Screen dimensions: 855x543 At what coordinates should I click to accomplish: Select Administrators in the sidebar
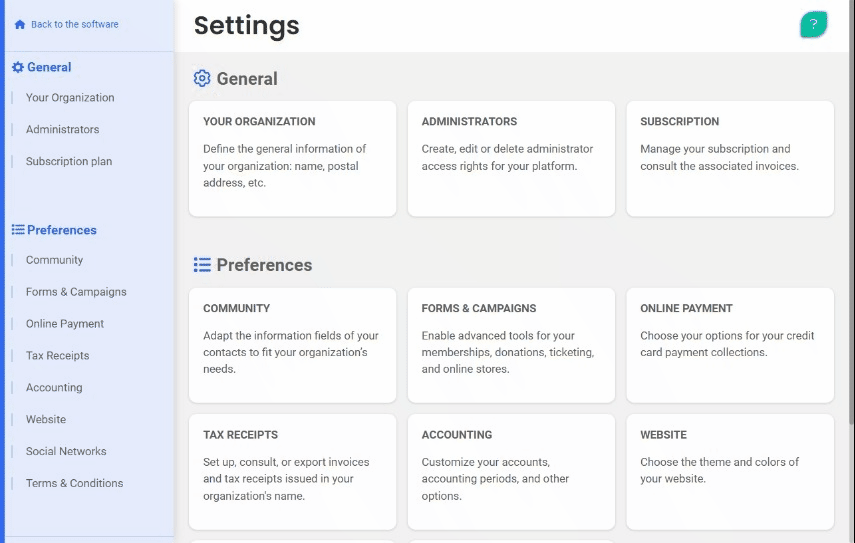point(62,130)
